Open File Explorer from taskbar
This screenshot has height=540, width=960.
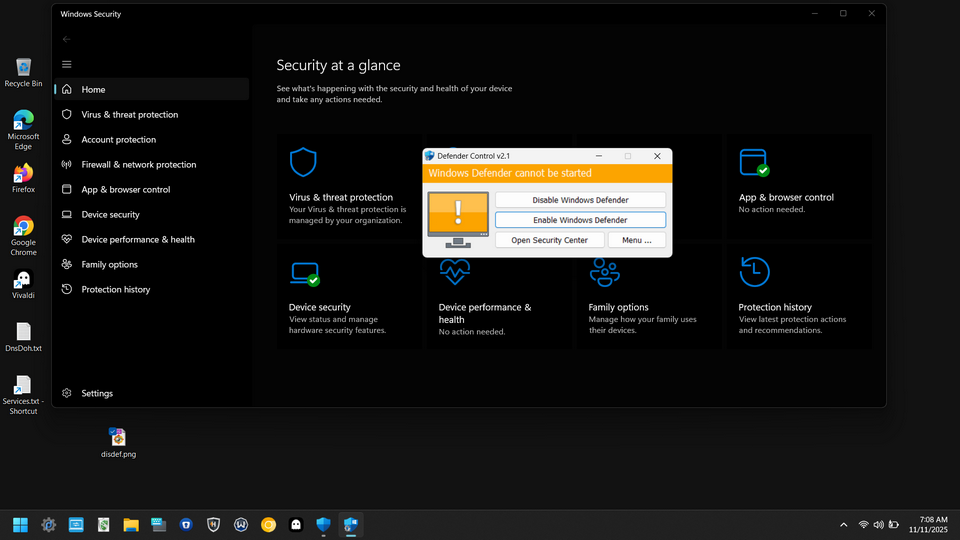click(x=131, y=525)
